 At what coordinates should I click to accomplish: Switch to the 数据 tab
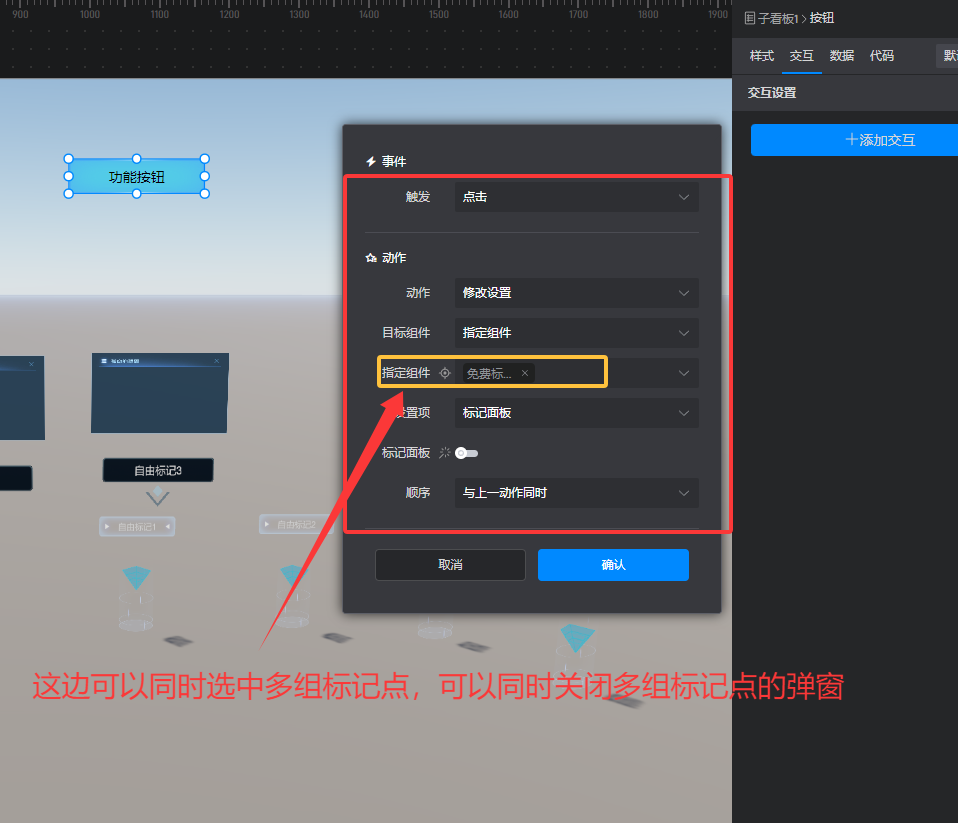coord(842,56)
